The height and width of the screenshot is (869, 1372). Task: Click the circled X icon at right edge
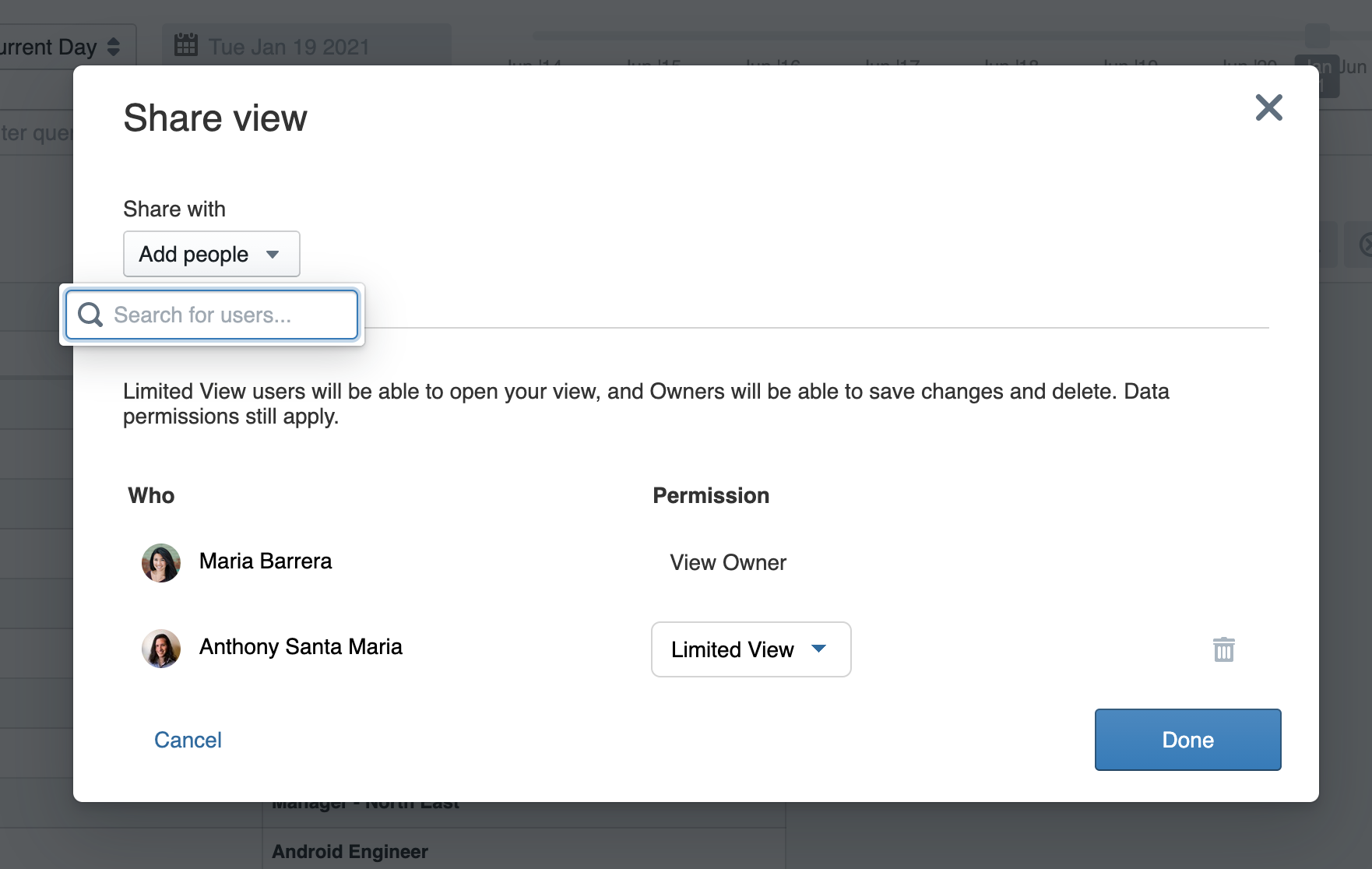coord(1364,245)
